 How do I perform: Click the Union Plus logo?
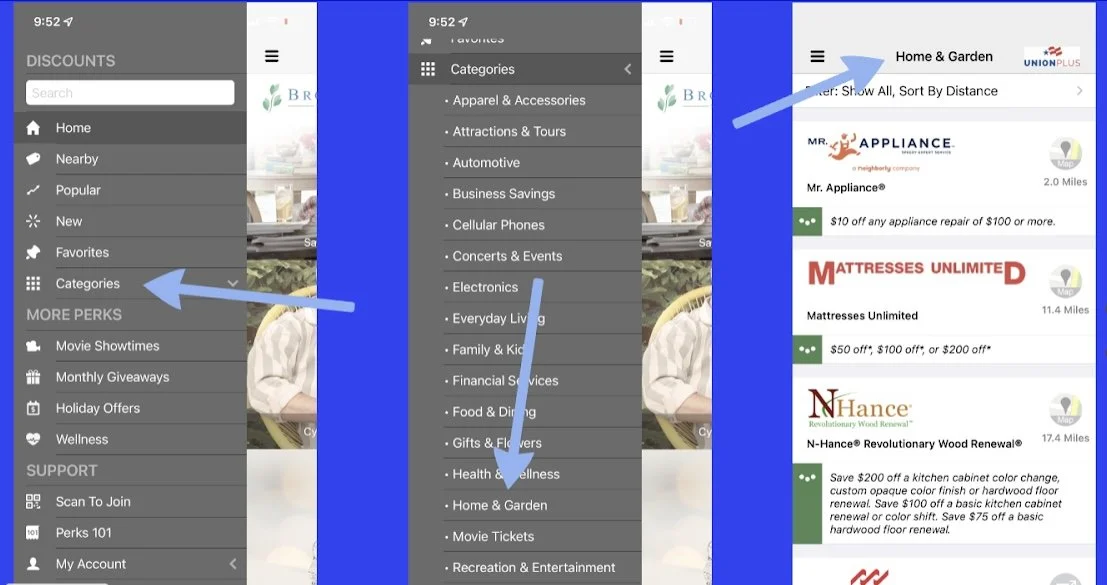coord(1052,57)
